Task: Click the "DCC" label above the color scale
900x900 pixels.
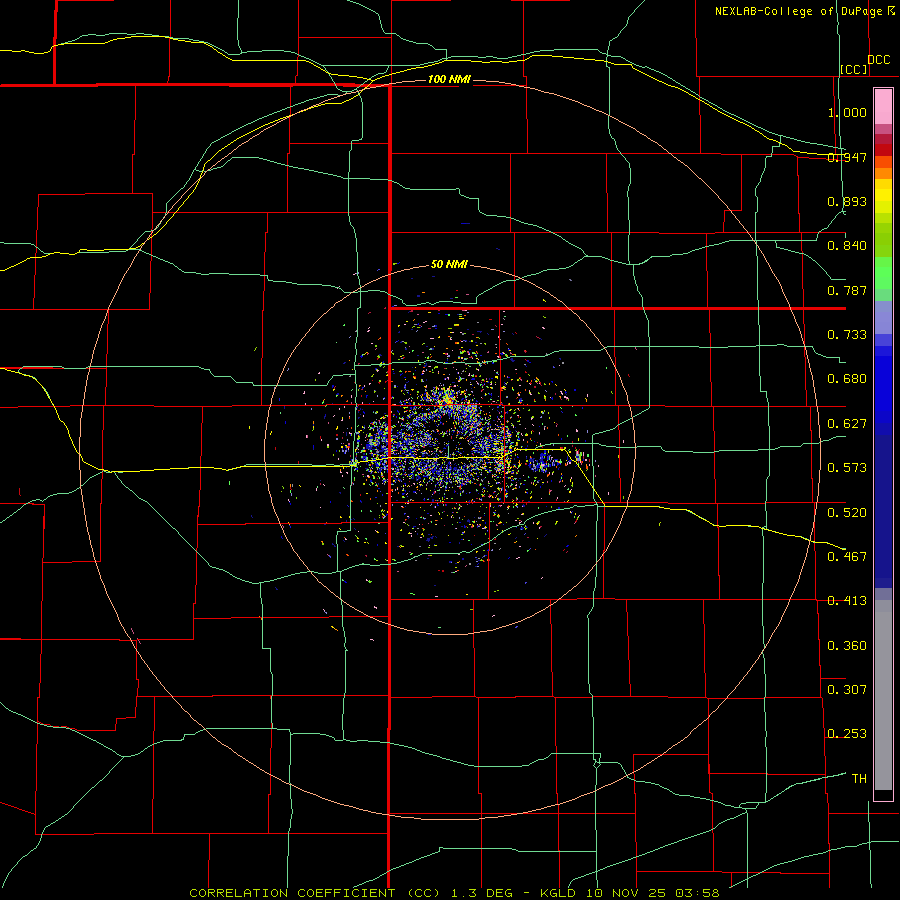Action: coord(879,60)
